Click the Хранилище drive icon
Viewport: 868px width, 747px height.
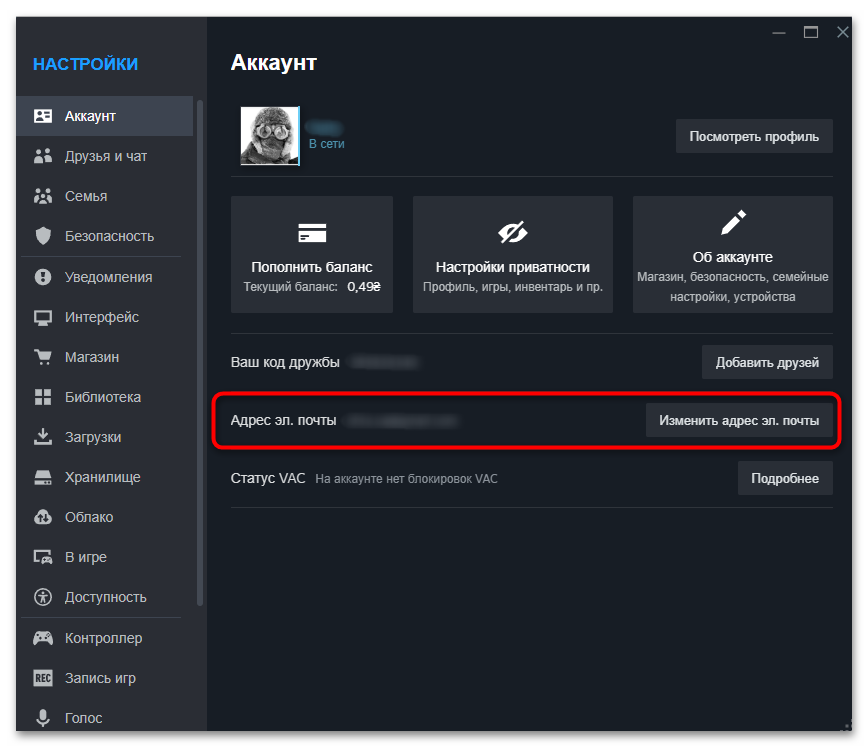43,477
